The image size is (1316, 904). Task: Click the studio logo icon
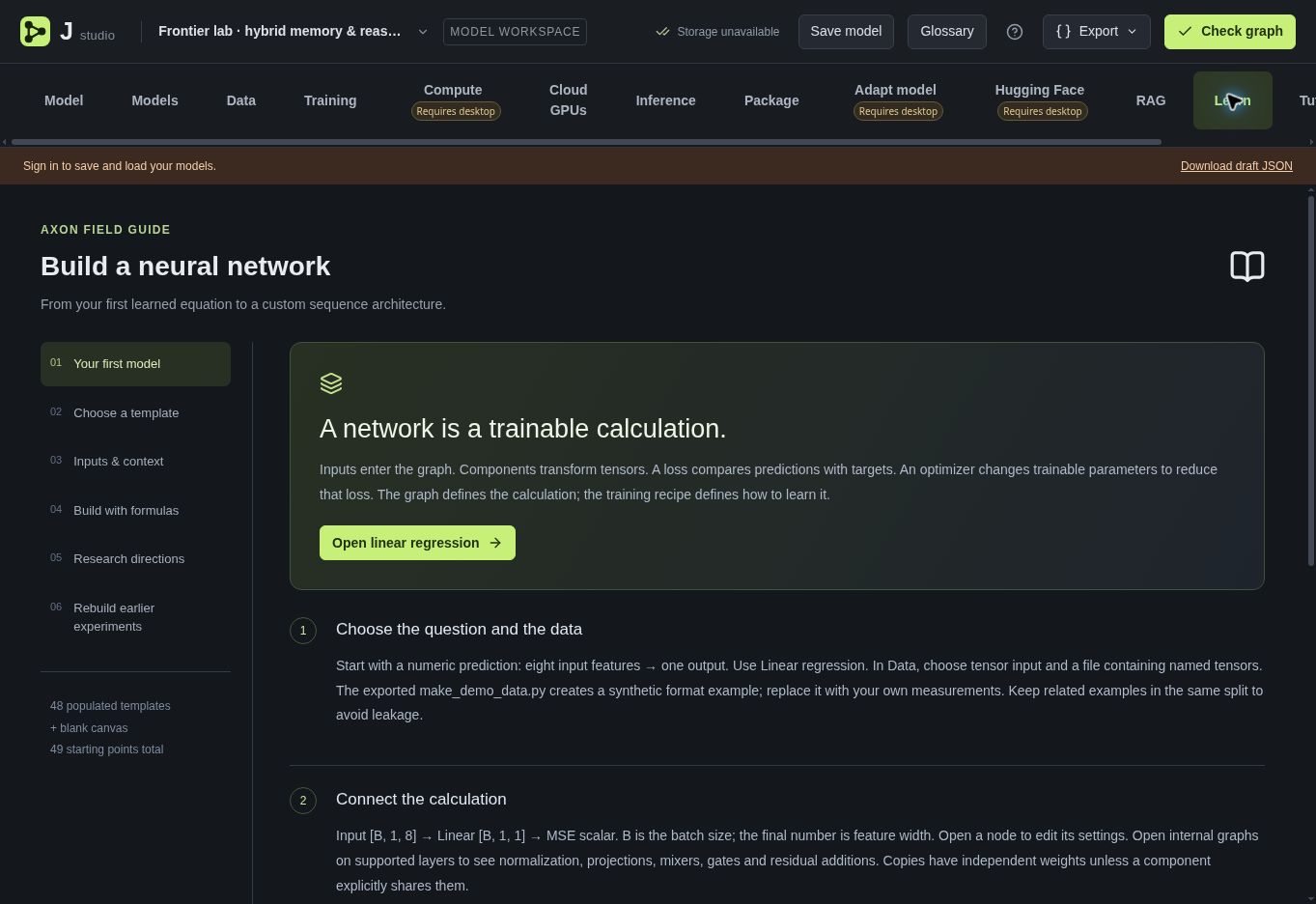pyautogui.click(x=35, y=32)
